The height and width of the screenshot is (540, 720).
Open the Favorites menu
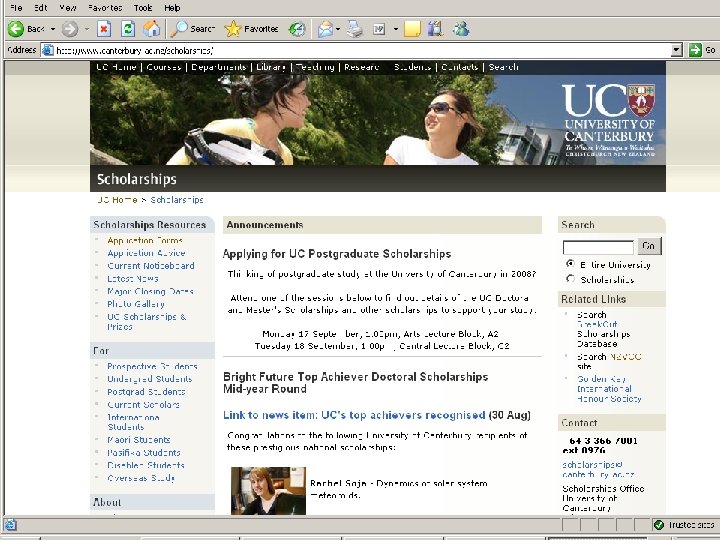[105, 8]
